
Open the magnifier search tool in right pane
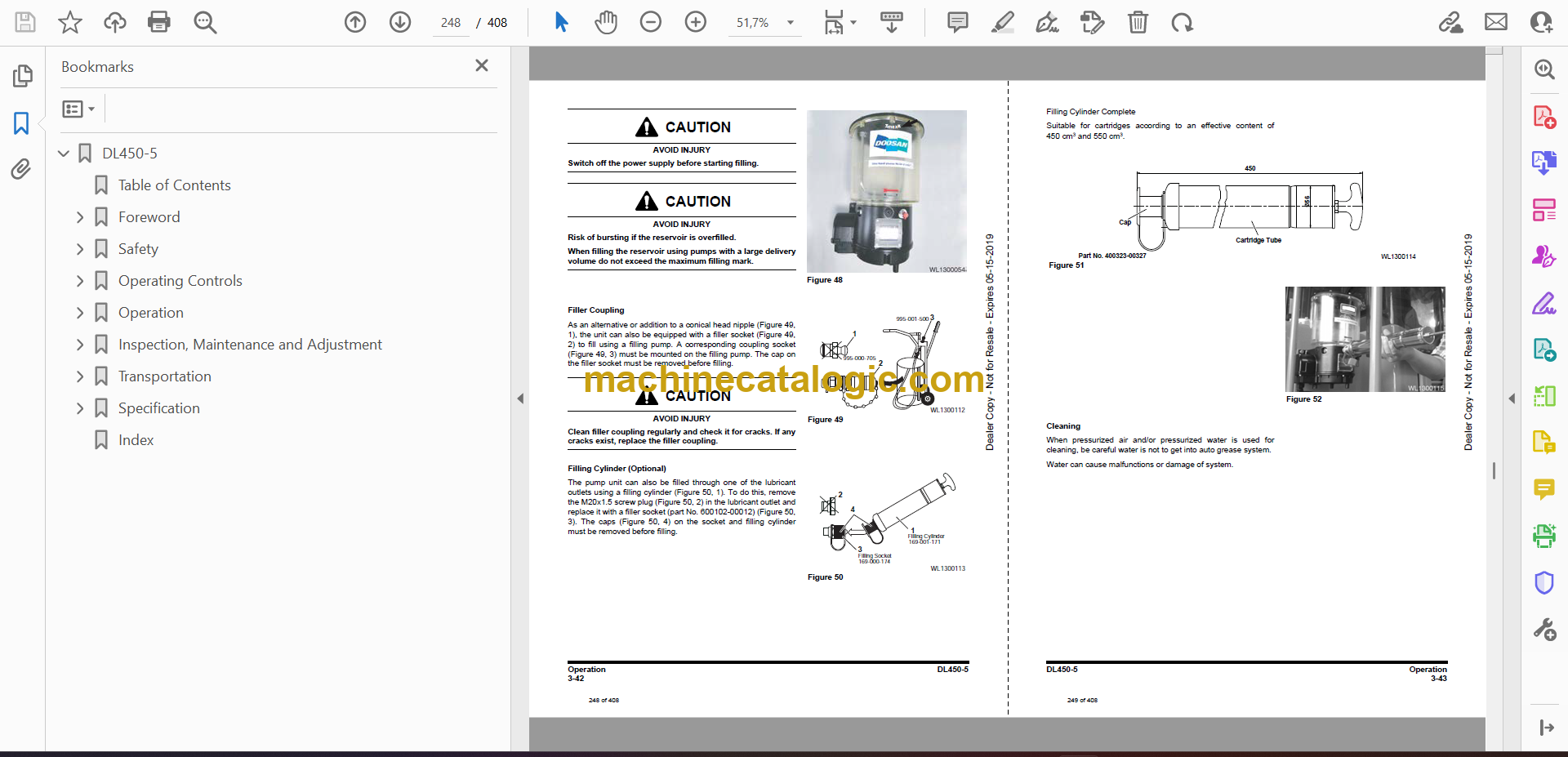[x=1544, y=69]
